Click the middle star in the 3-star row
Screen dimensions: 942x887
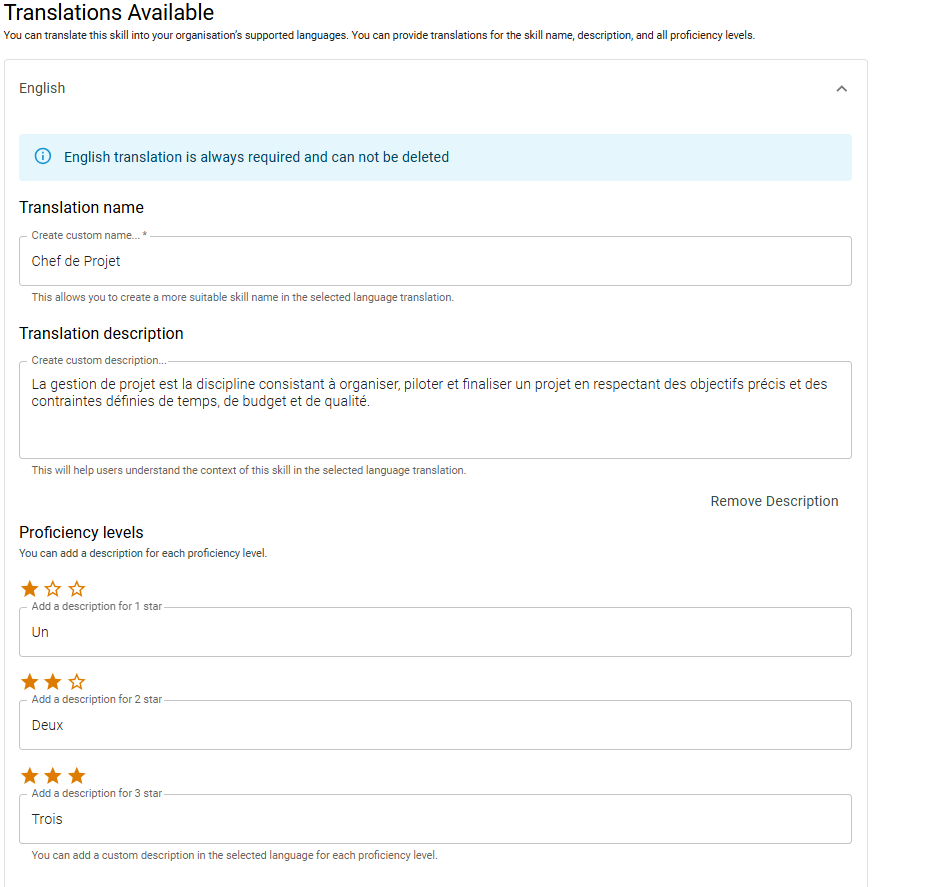pos(53,776)
